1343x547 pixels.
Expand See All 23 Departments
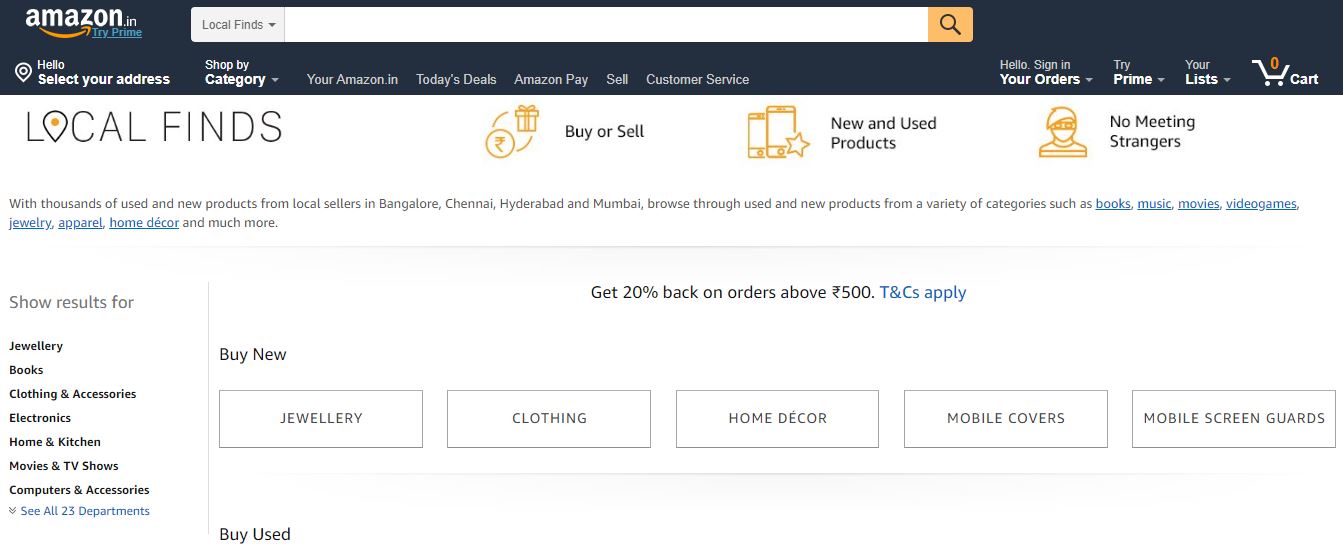80,511
